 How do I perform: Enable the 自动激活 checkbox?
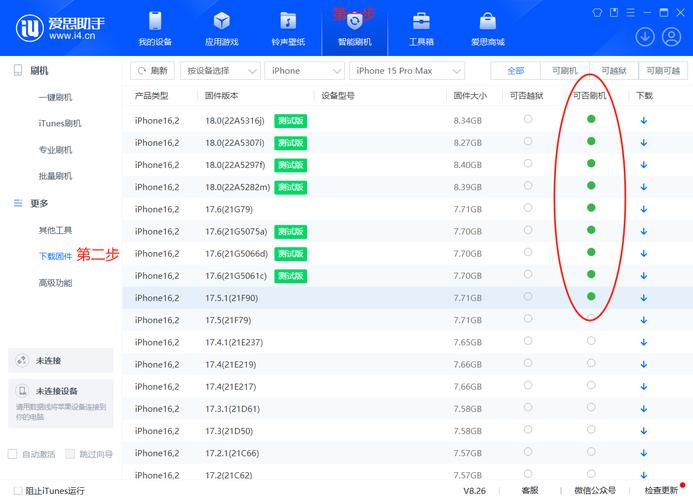coord(13,454)
